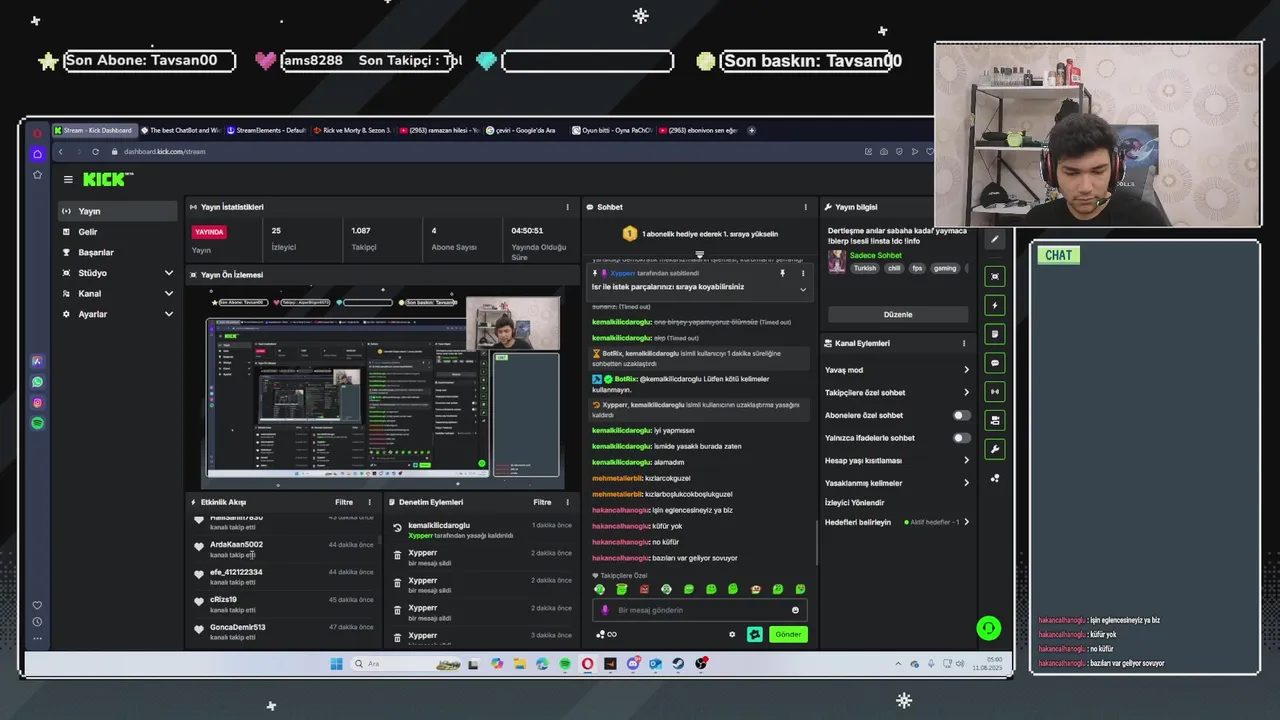The height and width of the screenshot is (720, 1280).
Task: Open Kanal Eylemleri three-dot menu
Action: pyautogui.click(x=964, y=343)
